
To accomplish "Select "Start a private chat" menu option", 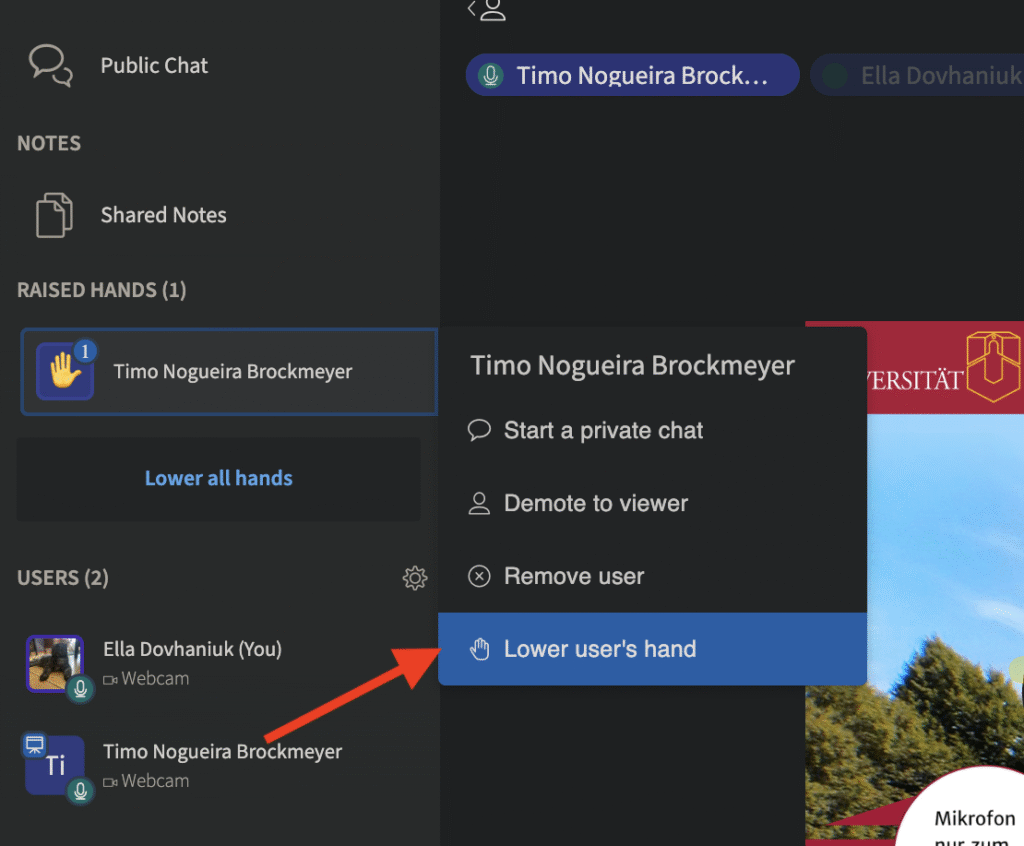I will pyautogui.click(x=603, y=431).
